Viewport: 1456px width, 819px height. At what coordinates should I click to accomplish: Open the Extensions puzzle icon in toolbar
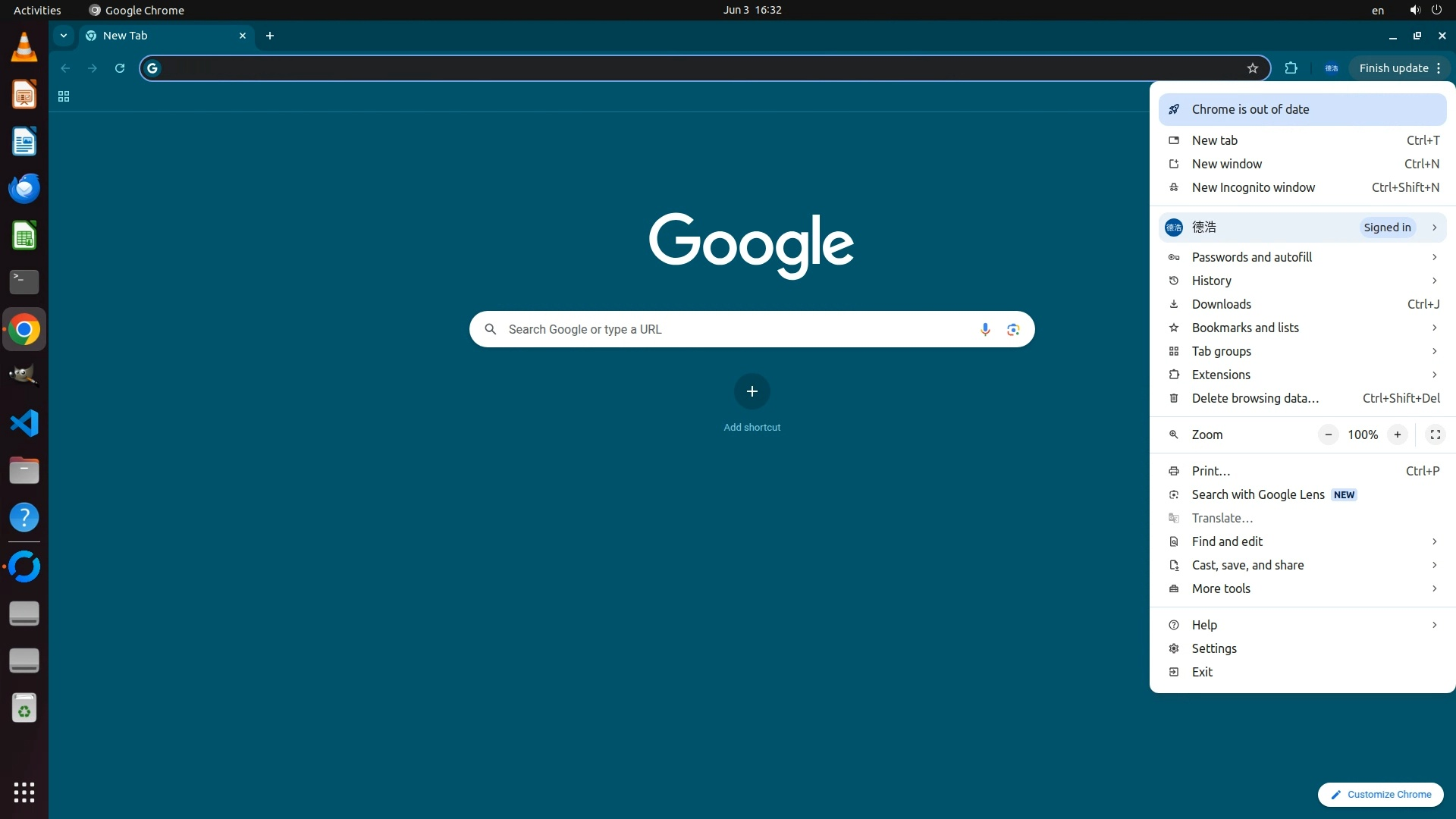point(1291,68)
